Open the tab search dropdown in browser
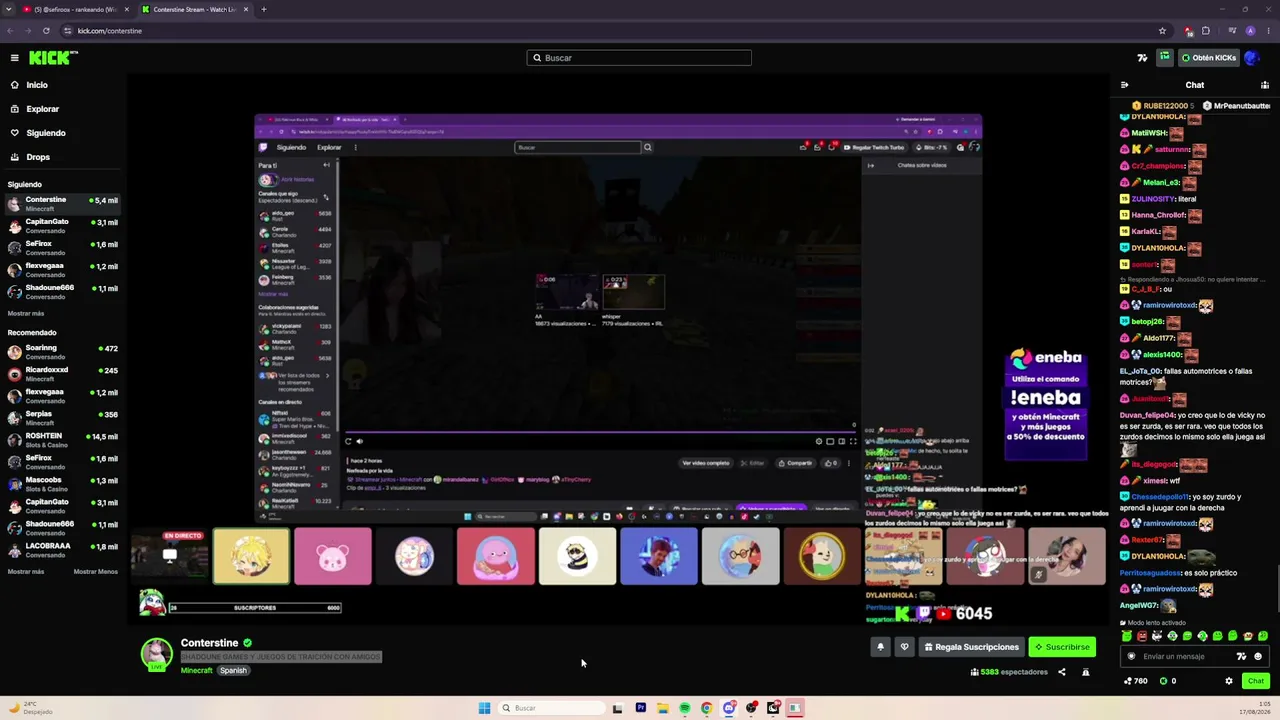Image resolution: width=1280 pixels, height=720 pixels. [x=9, y=9]
